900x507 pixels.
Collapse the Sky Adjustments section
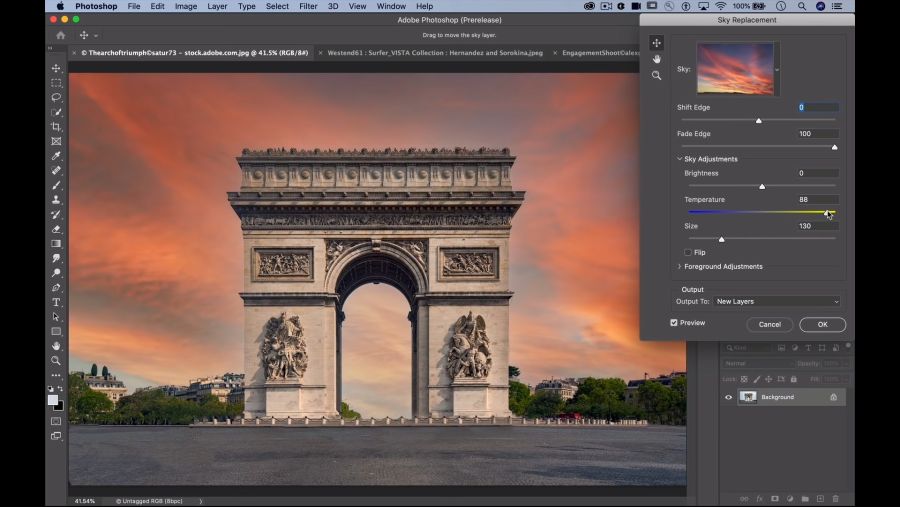(680, 159)
